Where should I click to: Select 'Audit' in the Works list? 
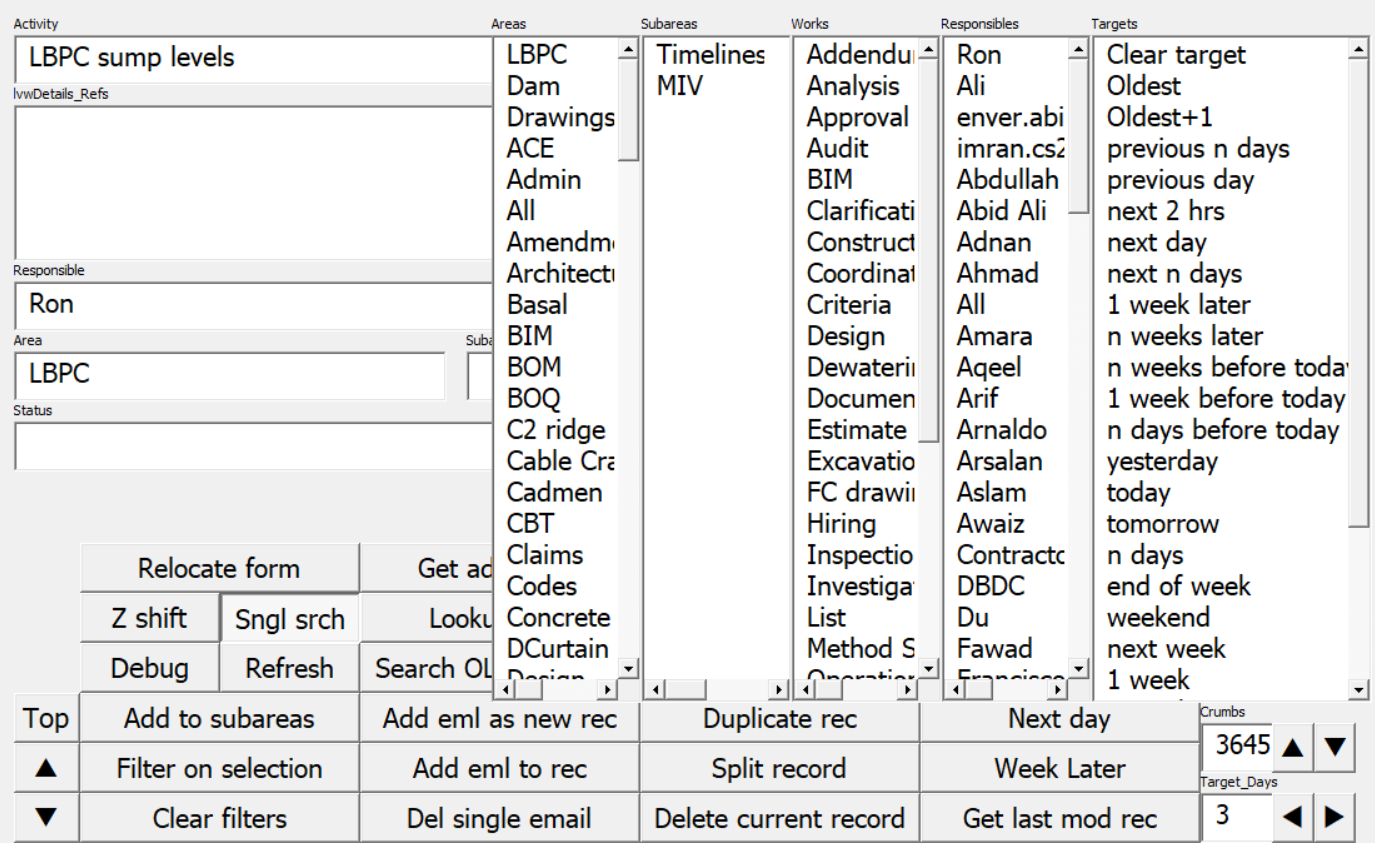(x=837, y=149)
